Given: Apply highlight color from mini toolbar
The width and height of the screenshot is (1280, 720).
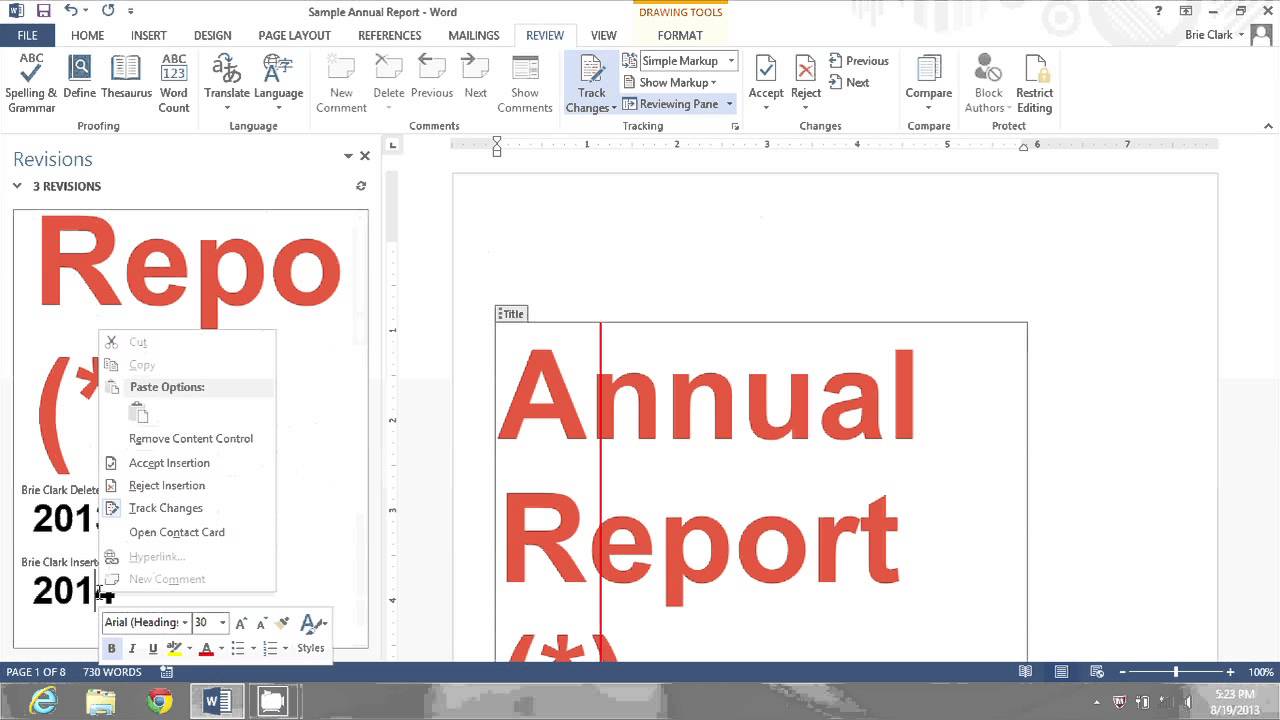Looking at the screenshot, I should 174,648.
